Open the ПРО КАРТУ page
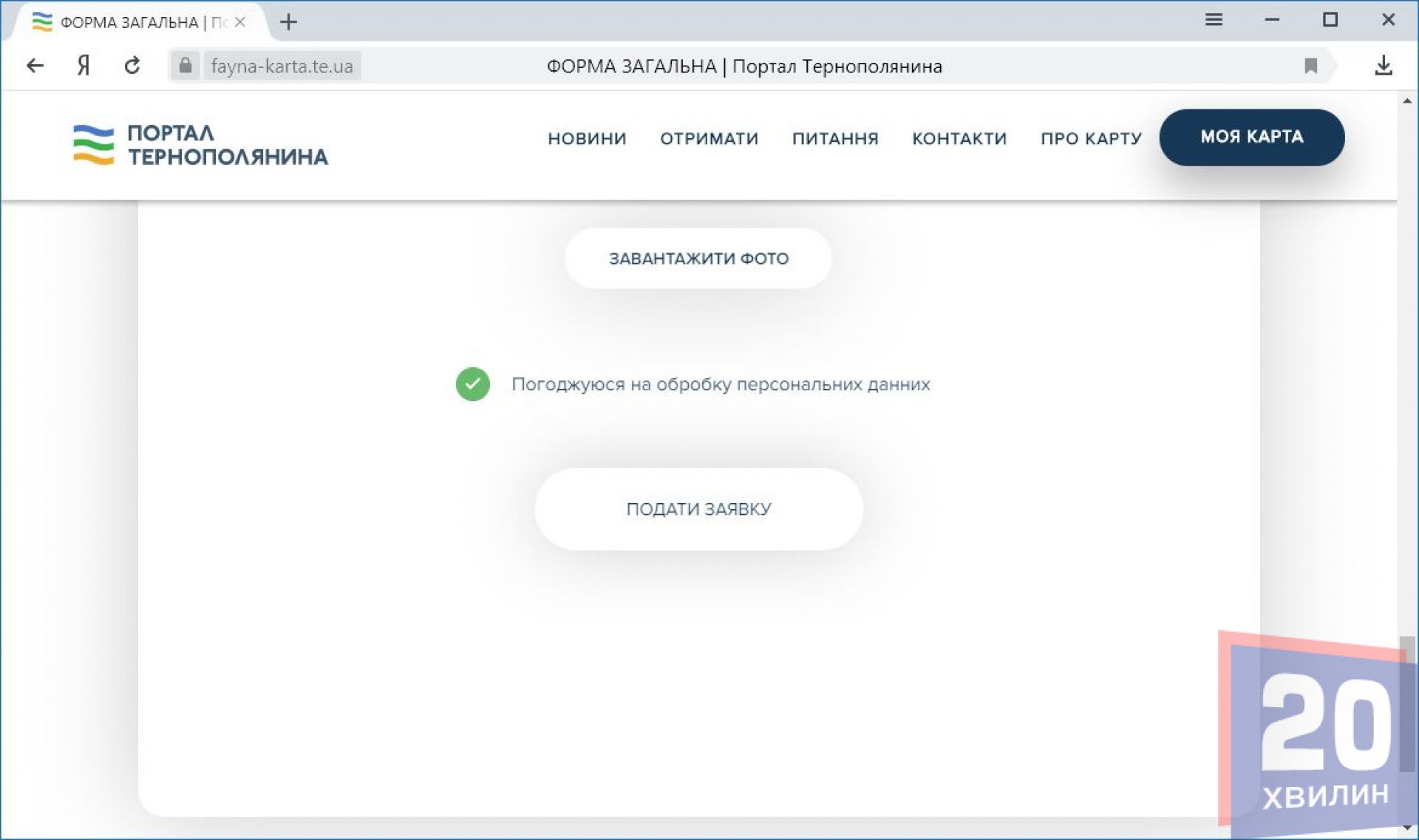 point(1091,138)
